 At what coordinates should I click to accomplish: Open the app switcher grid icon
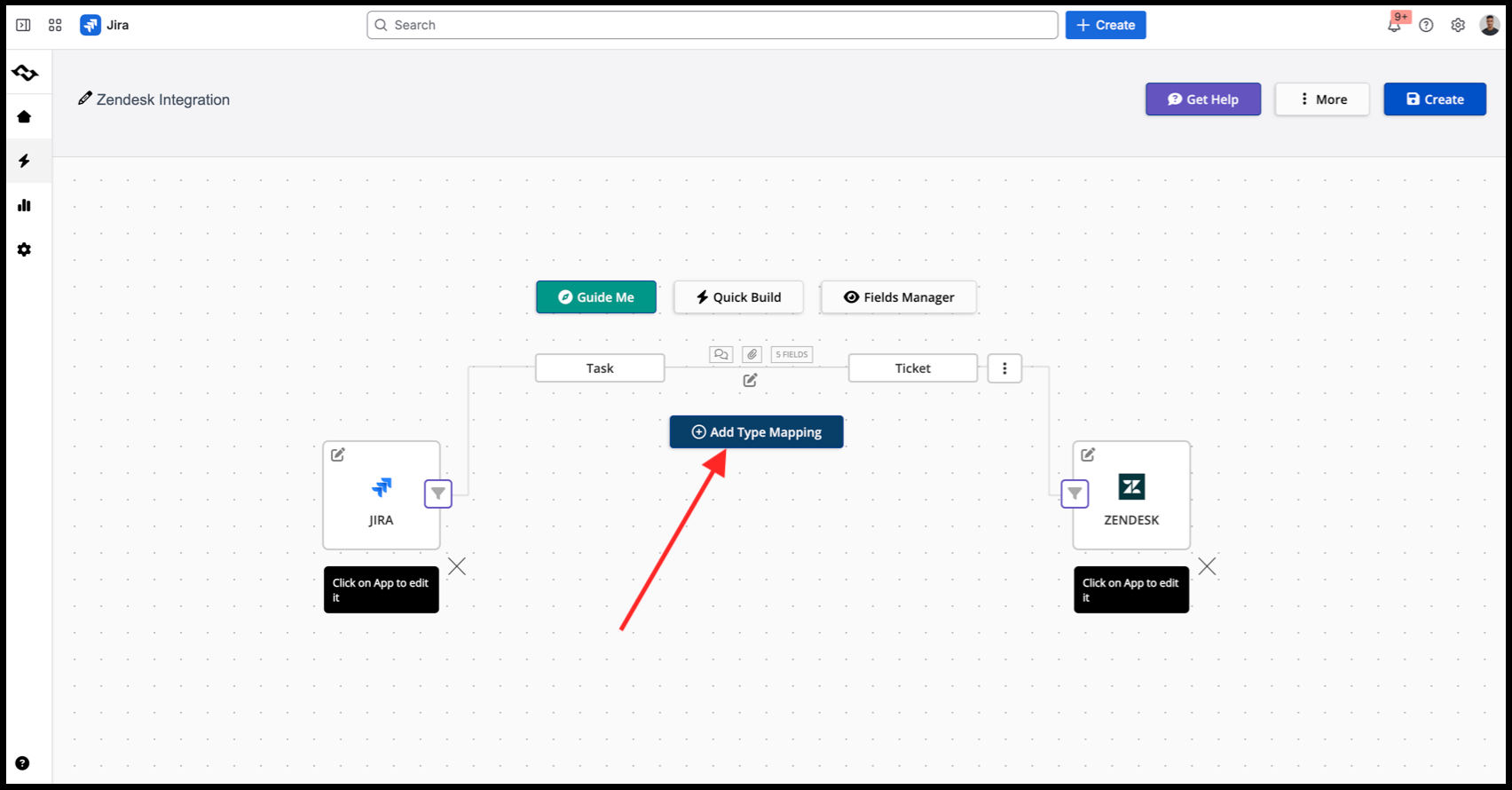click(55, 25)
